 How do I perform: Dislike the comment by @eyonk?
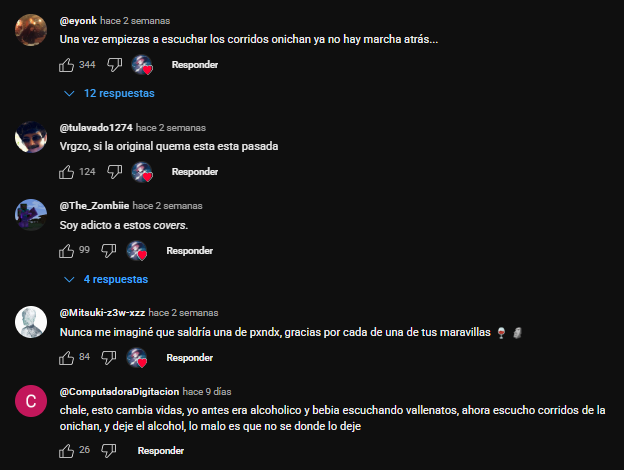(114, 64)
